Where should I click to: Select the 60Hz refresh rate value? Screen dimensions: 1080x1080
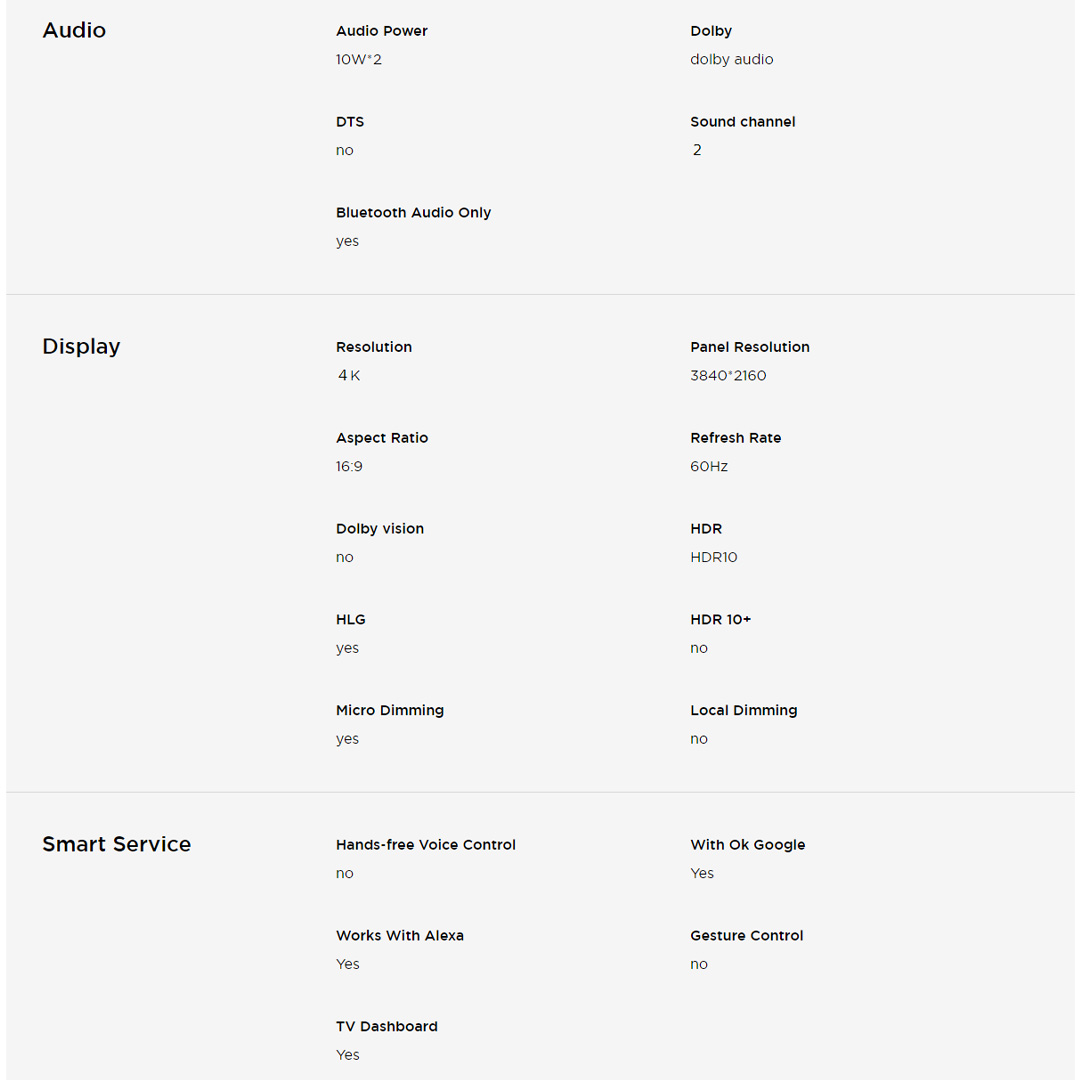pos(708,467)
